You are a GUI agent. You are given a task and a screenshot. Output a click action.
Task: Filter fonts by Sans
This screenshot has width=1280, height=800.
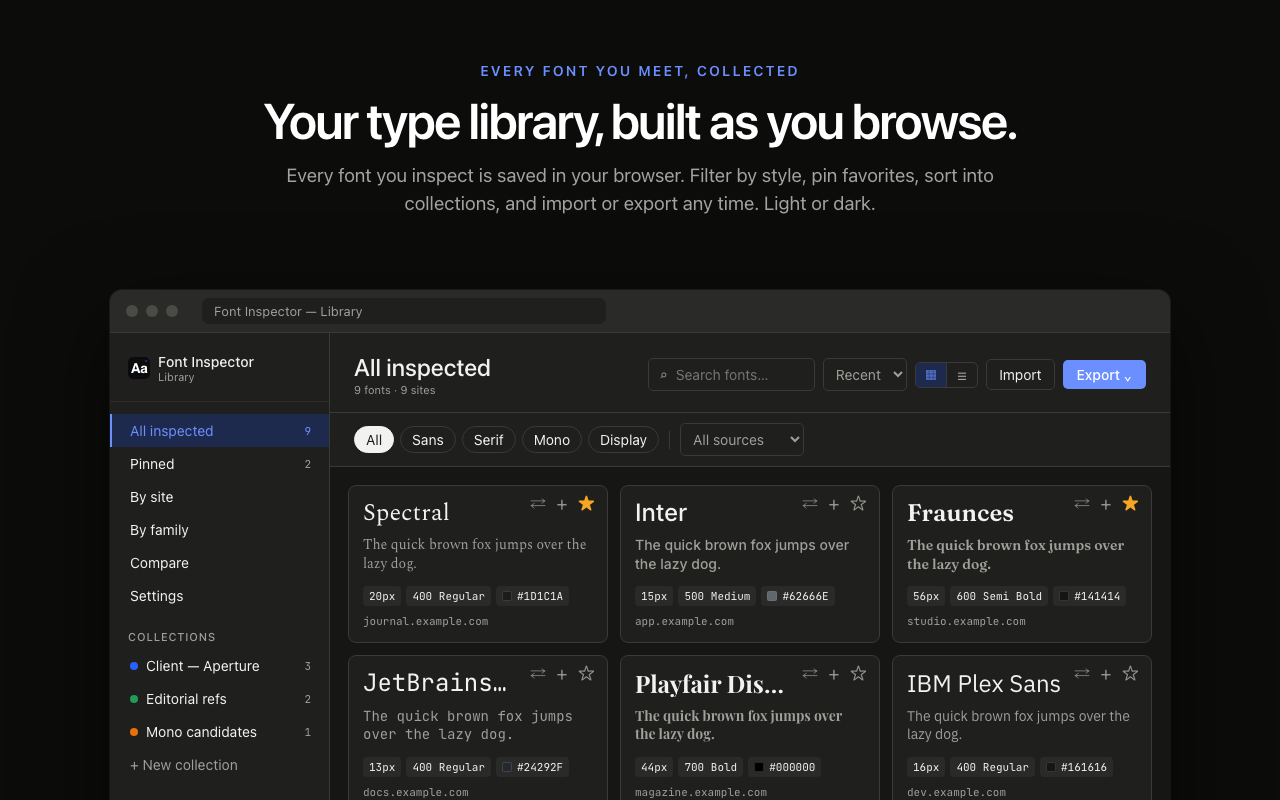coord(428,440)
